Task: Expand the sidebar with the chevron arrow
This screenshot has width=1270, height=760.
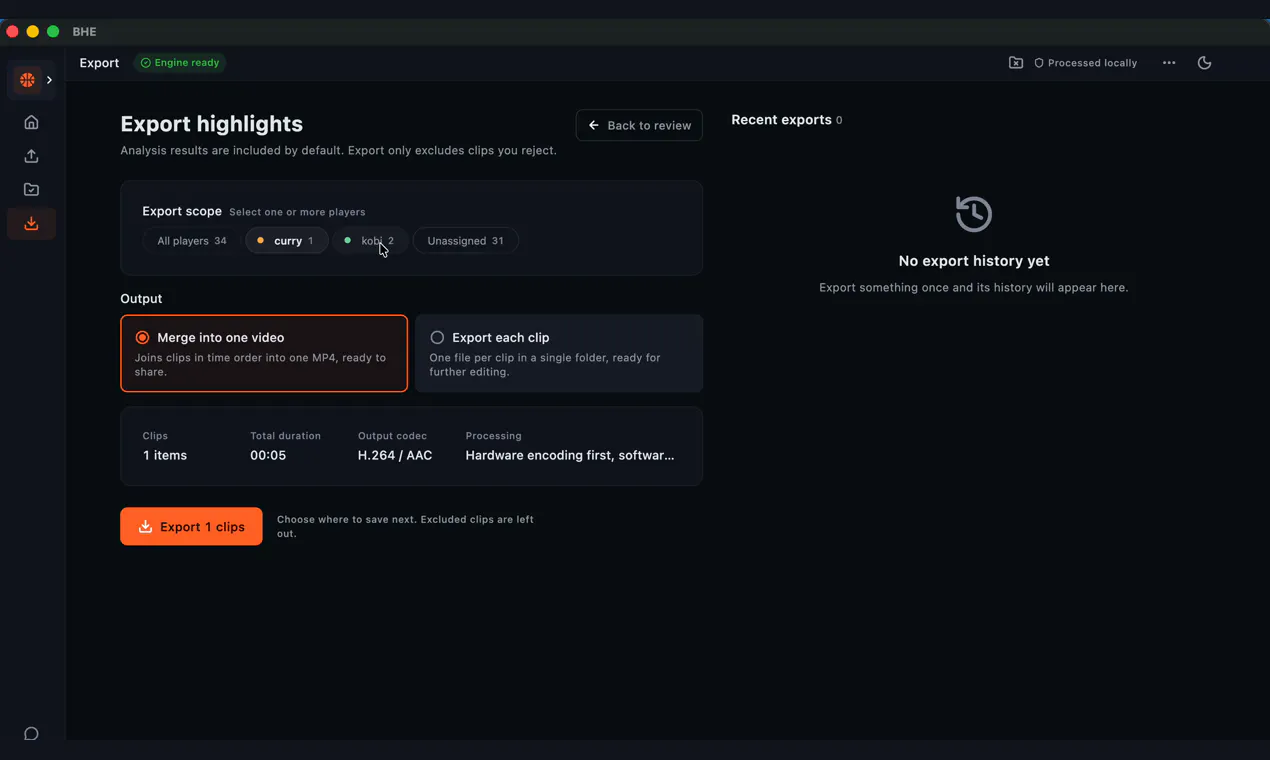Action: click(49, 80)
